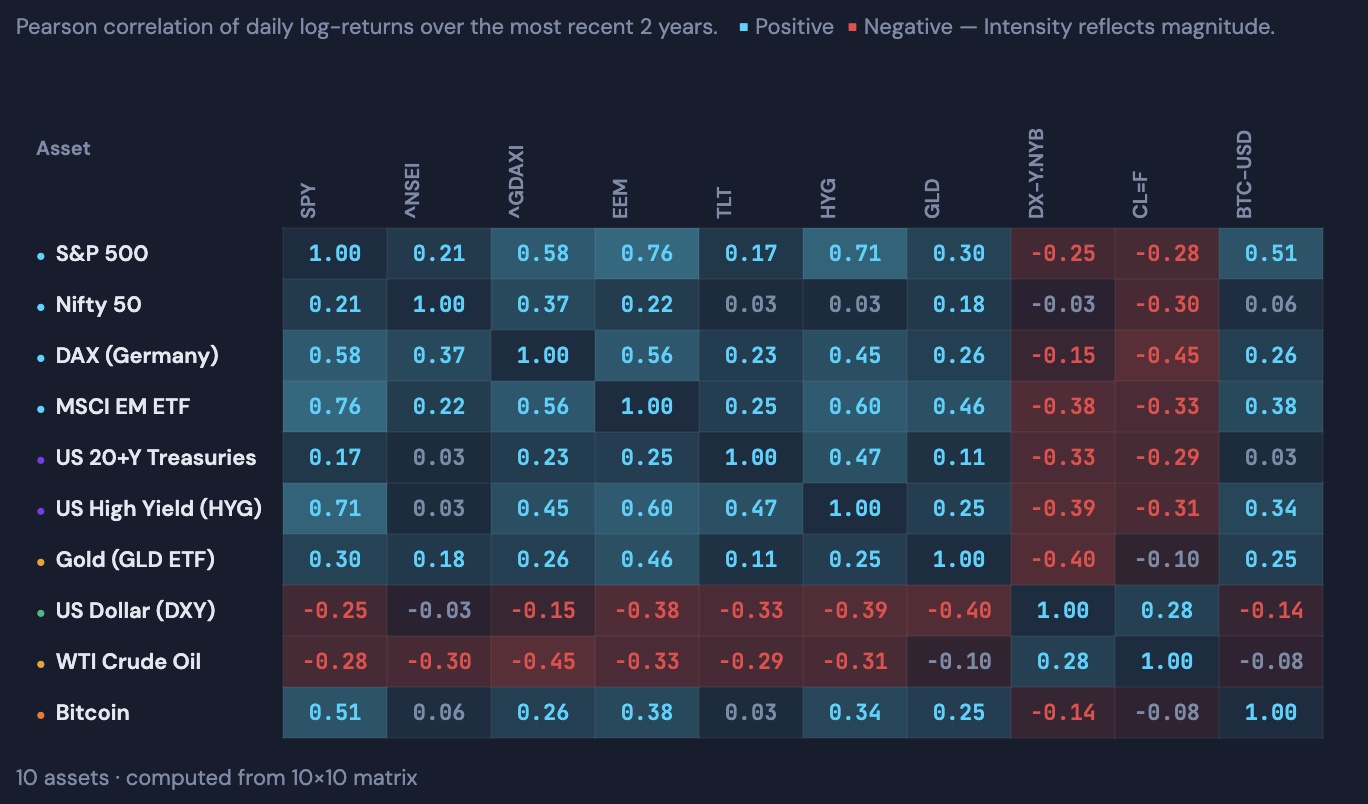1368x804 pixels.
Task: Click the US 20+Y Treasuries row label
Action: tap(156, 458)
